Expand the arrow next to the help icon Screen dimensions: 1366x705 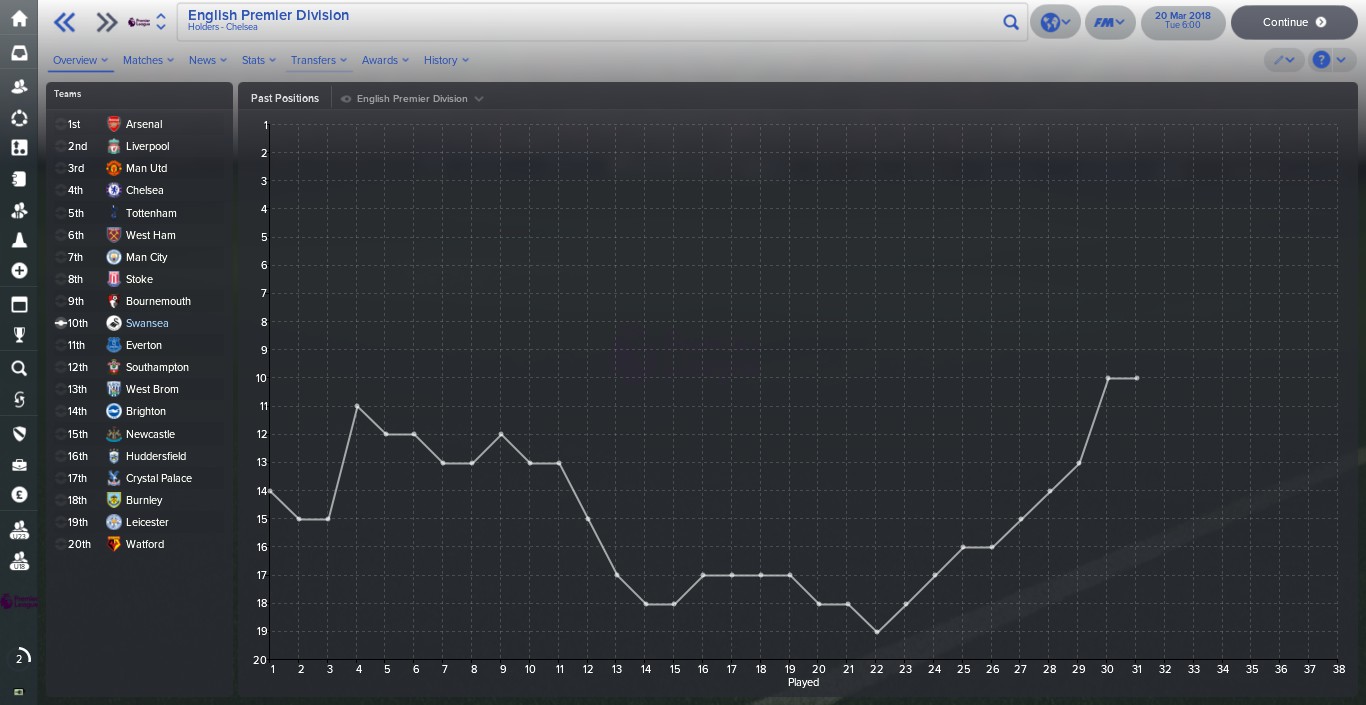coord(1342,60)
